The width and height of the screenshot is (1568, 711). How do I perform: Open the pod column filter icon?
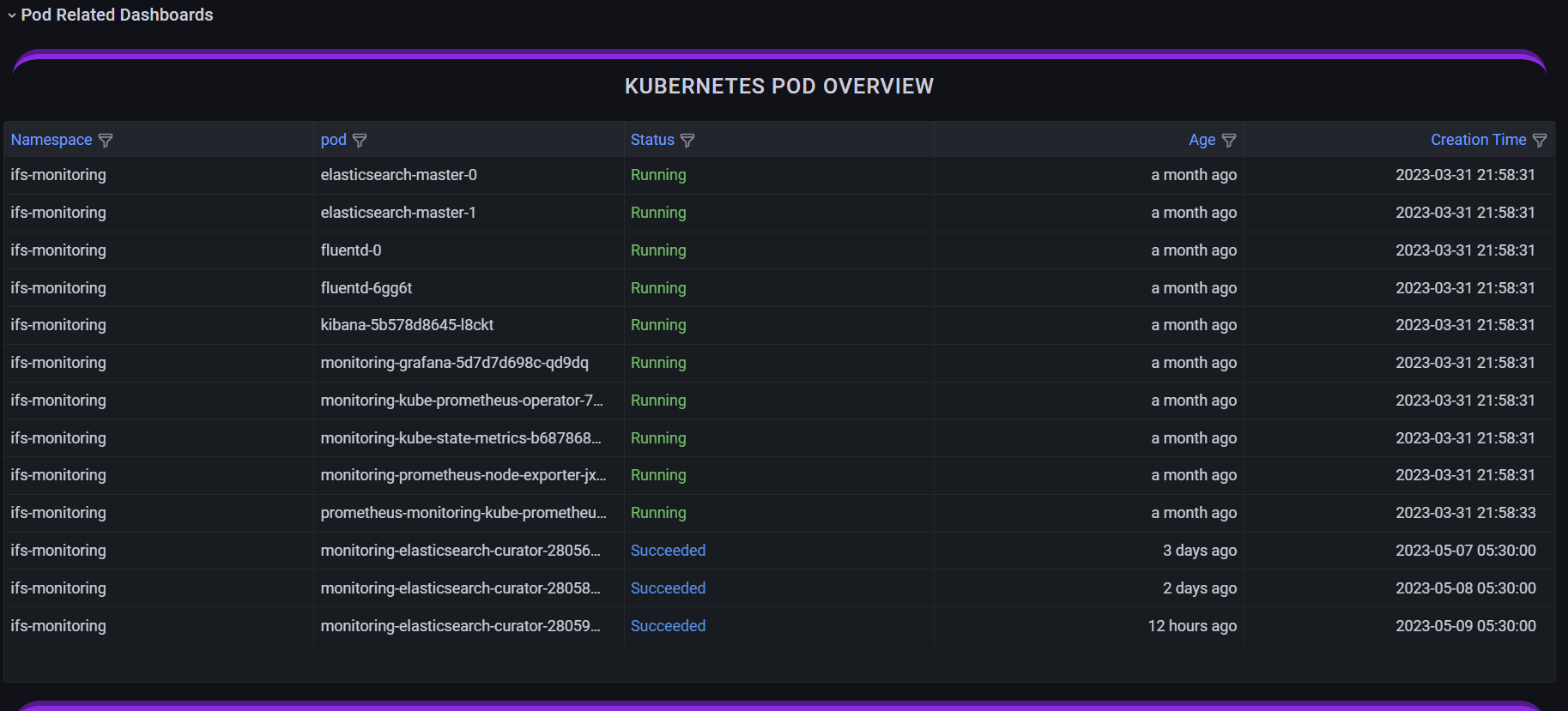pos(360,141)
